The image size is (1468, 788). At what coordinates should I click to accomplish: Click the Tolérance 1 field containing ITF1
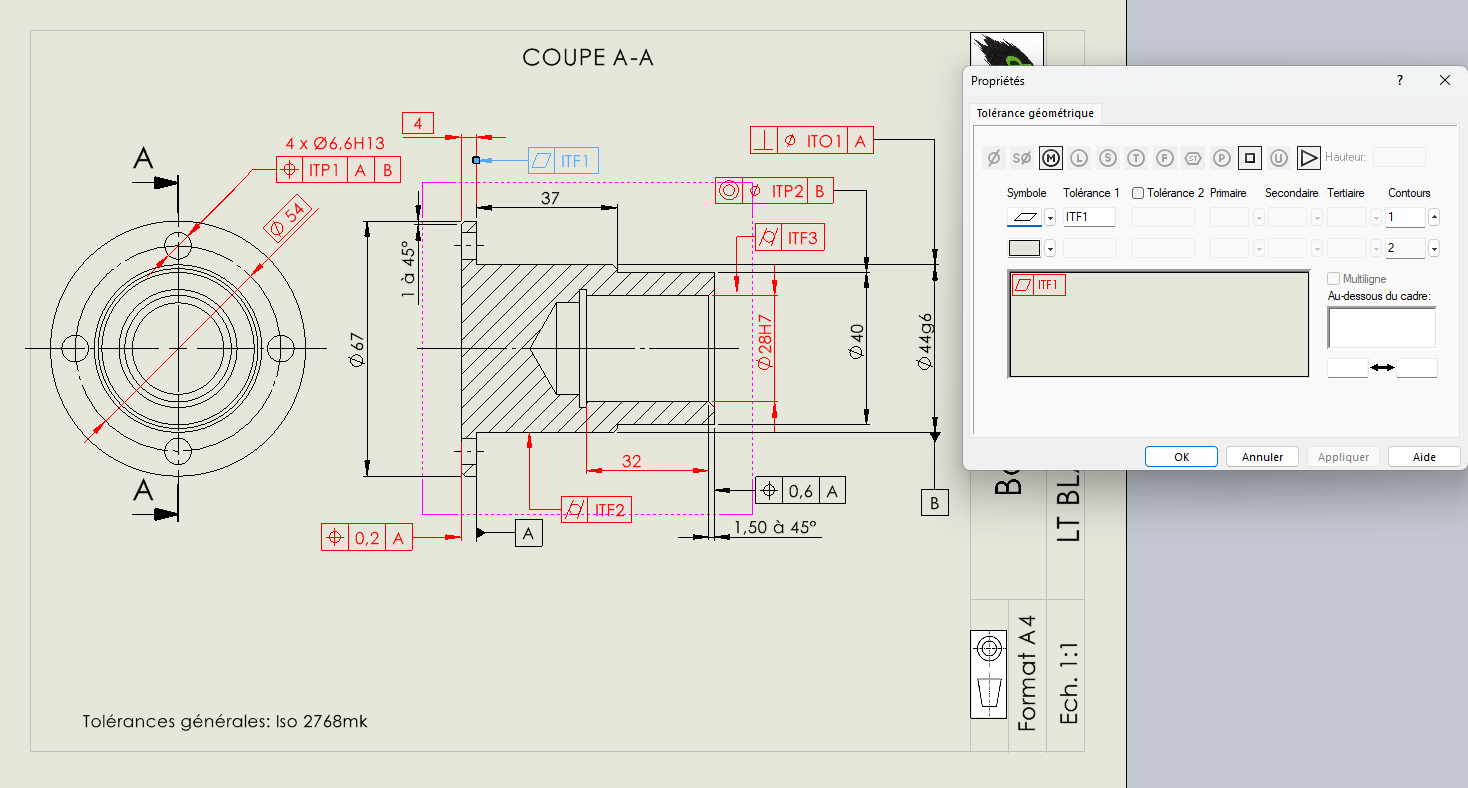(1089, 217)
